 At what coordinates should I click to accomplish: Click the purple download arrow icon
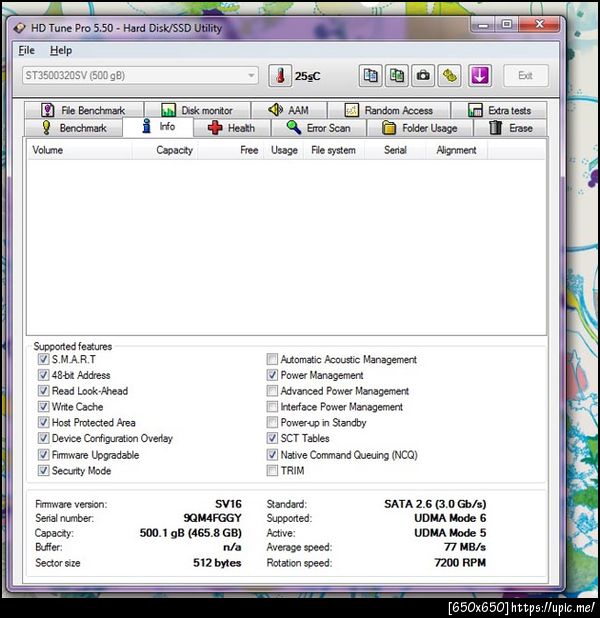[479, 75]
